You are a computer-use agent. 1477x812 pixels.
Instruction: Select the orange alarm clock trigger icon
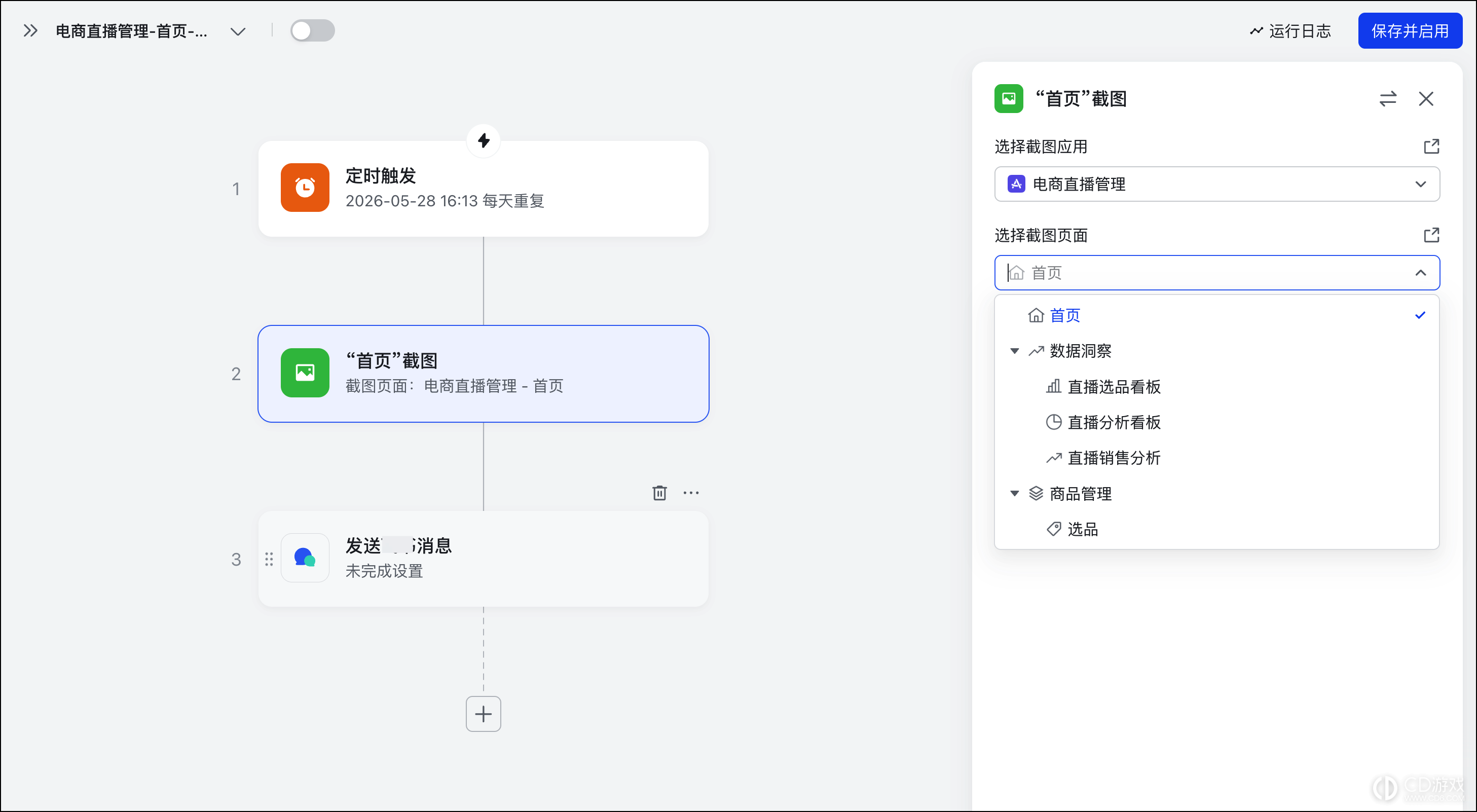coord(305,188)
